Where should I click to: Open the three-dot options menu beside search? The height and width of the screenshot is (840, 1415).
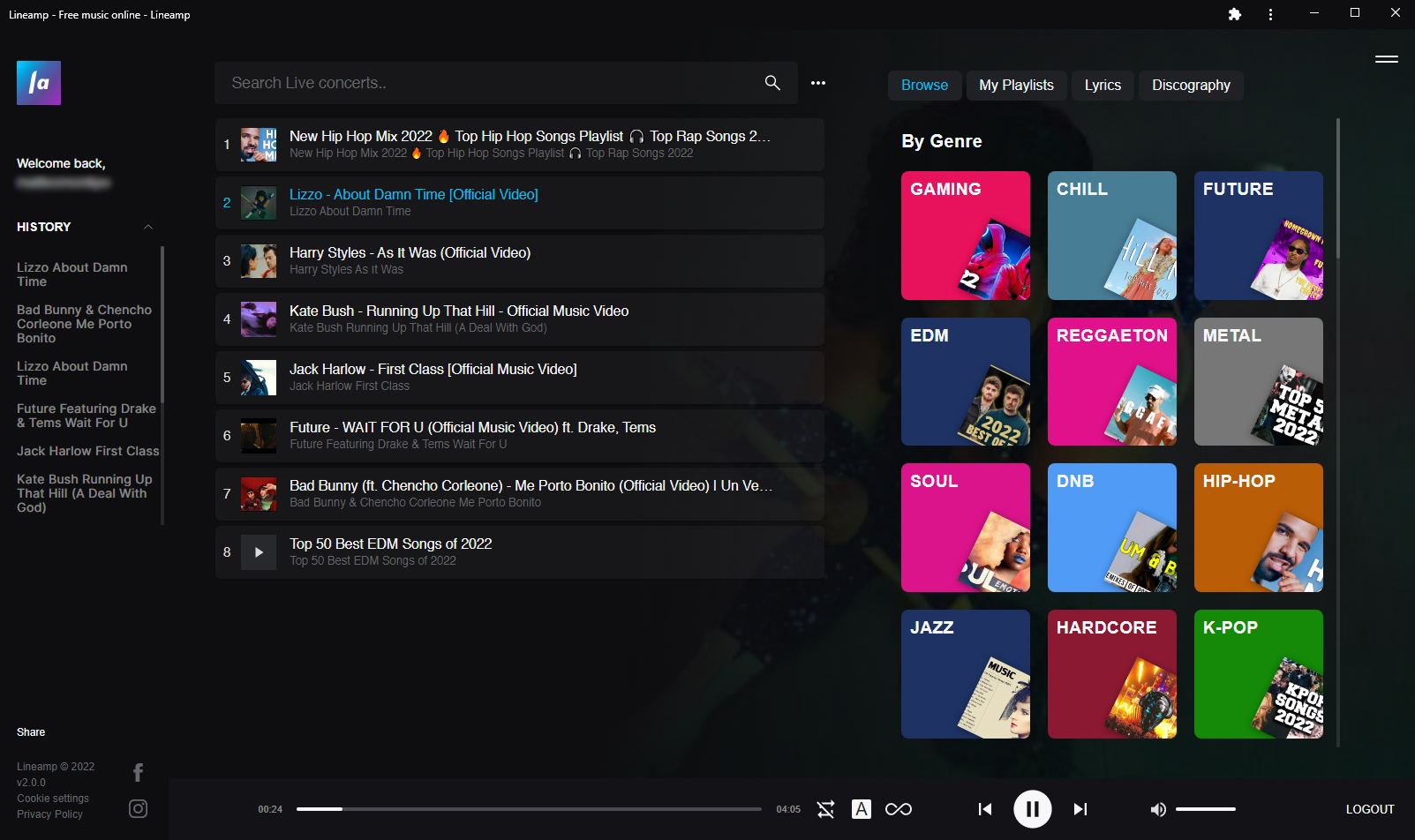click(x=818, y=83)
